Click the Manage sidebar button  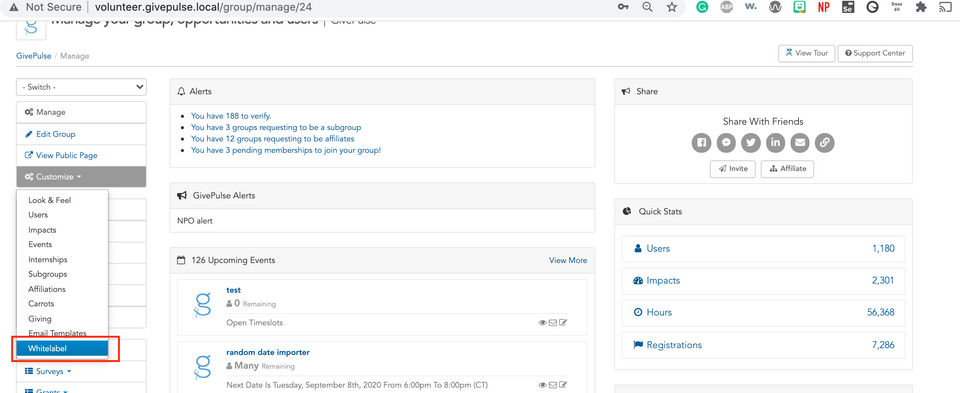coord(81,112)
